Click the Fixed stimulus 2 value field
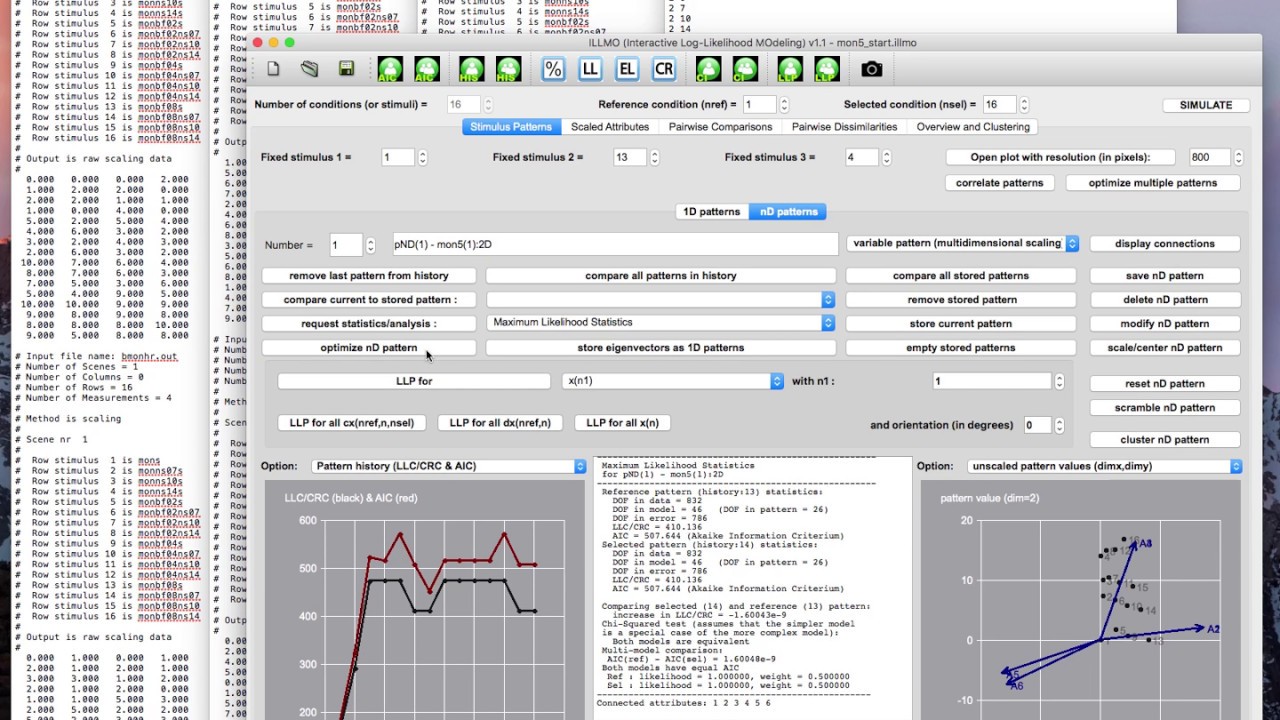Viewport: 1280px width, 720px height. pyautogui.click(x=630, y=158)
